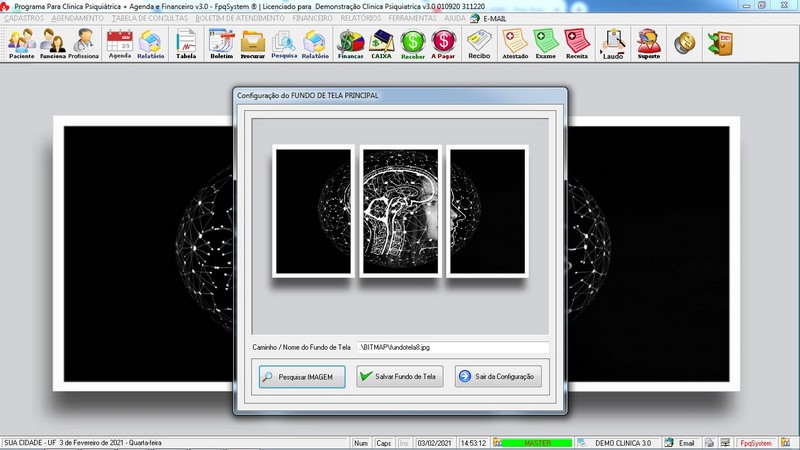Click the exit door toolbar icon
Screen dimensions: 800x450
click(x=720, y=43)
